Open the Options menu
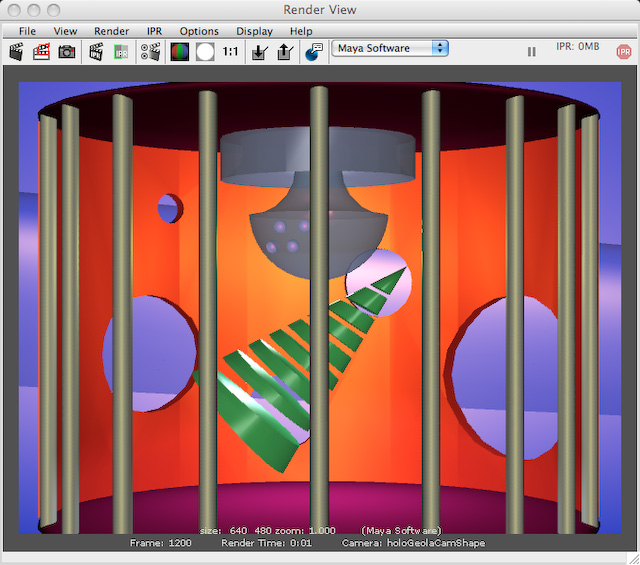 (x=199, y=31)
